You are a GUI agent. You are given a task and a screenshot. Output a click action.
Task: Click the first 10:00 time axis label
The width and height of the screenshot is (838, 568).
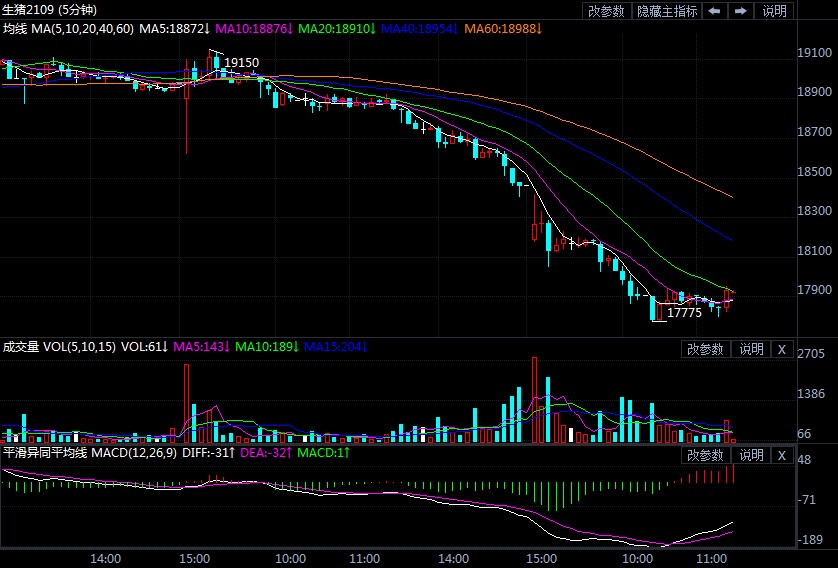290,559
